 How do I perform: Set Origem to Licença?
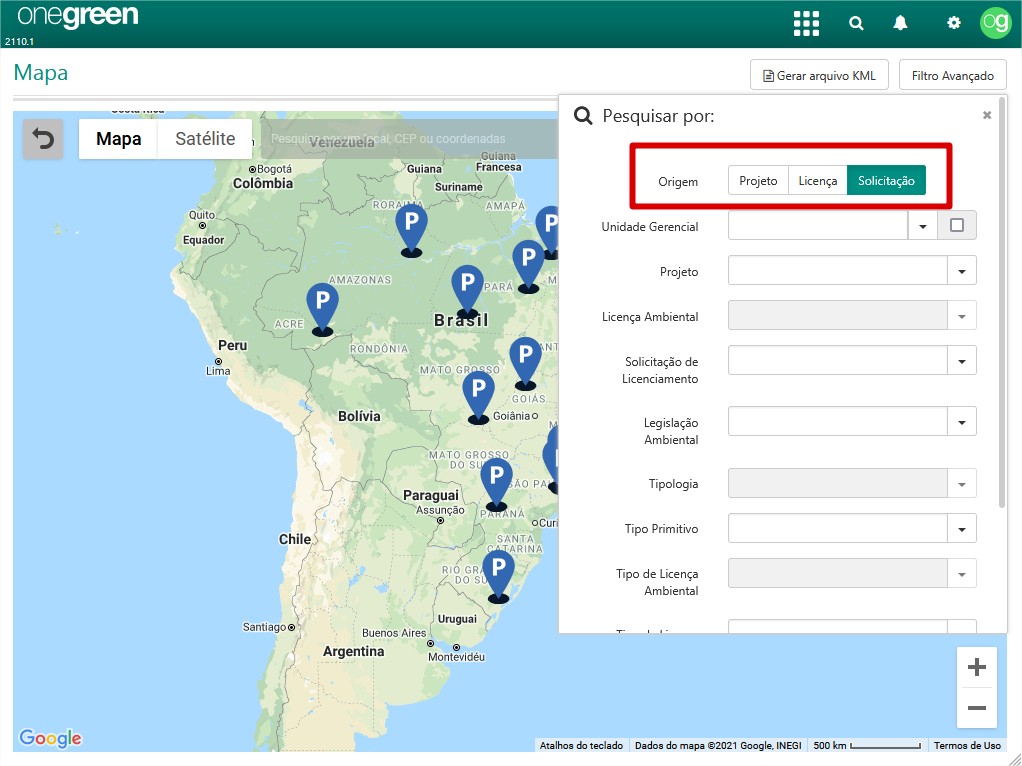pyautogui.click(x=818, y=181)
